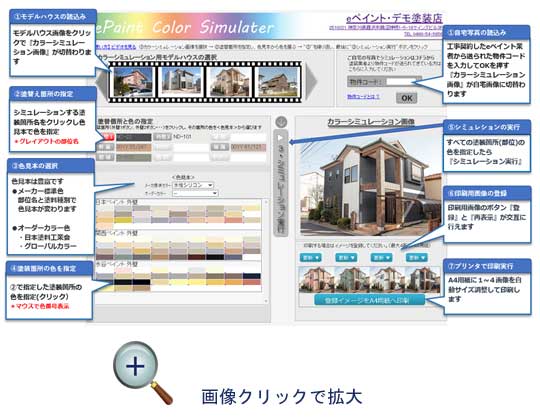The width and height of the screenshot is (540, 420).
Task: Open fourth 登録 dropdown button for print slot
Action: pos(417,258)
